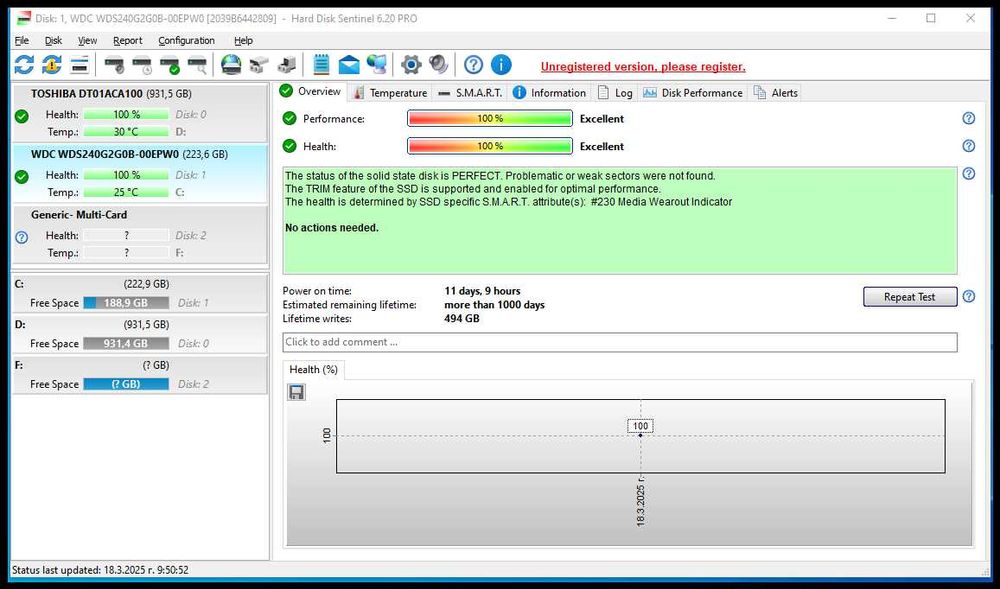Switch to the Temperature tab
The height and width of the screenshot is (589, 1000).
click(x=390, y=92)
